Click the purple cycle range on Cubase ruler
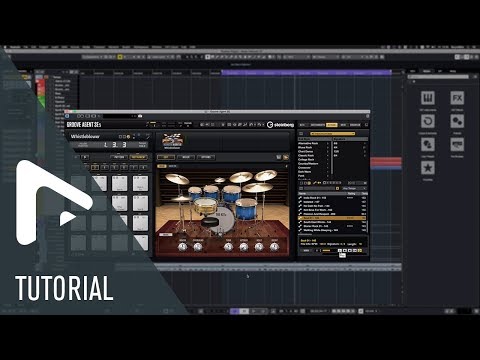Viewport: 480px width, 360px height. (306, 72)
